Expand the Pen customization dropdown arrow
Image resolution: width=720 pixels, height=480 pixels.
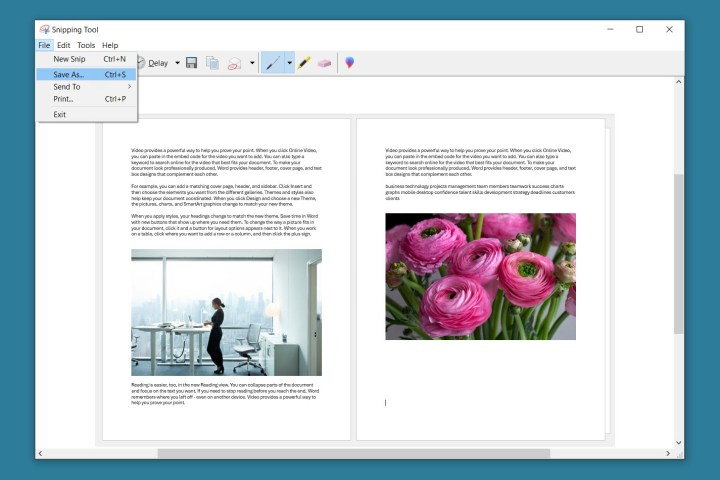point(289,63)
